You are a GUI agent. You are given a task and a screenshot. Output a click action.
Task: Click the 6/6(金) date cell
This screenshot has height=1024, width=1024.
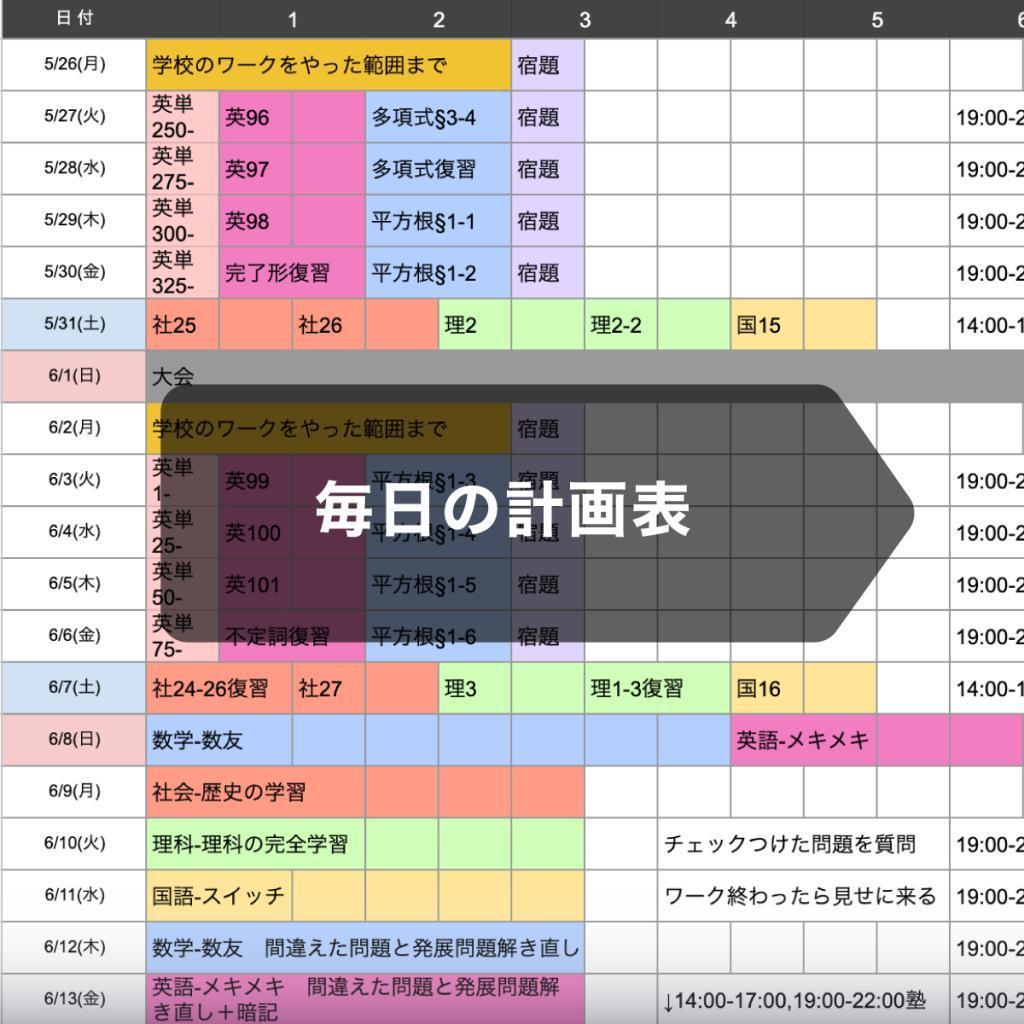pos(74,636)
